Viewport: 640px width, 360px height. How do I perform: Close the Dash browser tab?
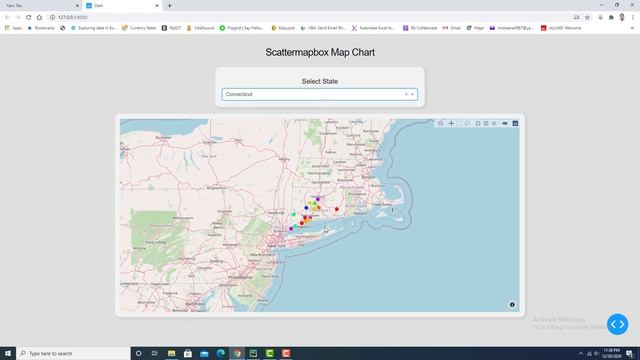tap(157, 6)
